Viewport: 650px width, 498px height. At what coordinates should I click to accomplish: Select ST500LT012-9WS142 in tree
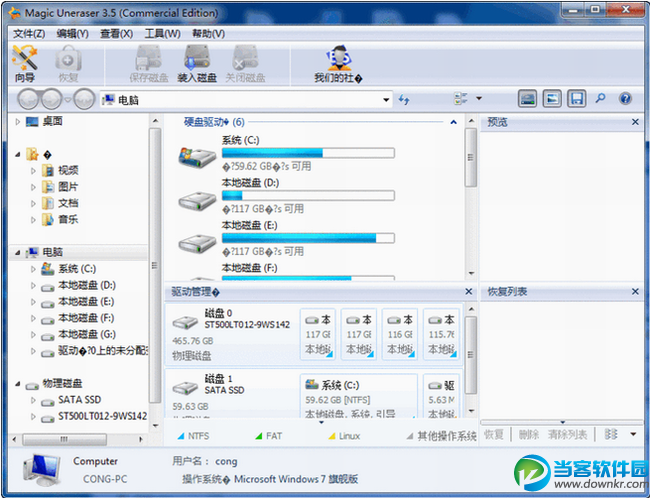point(94,416)
